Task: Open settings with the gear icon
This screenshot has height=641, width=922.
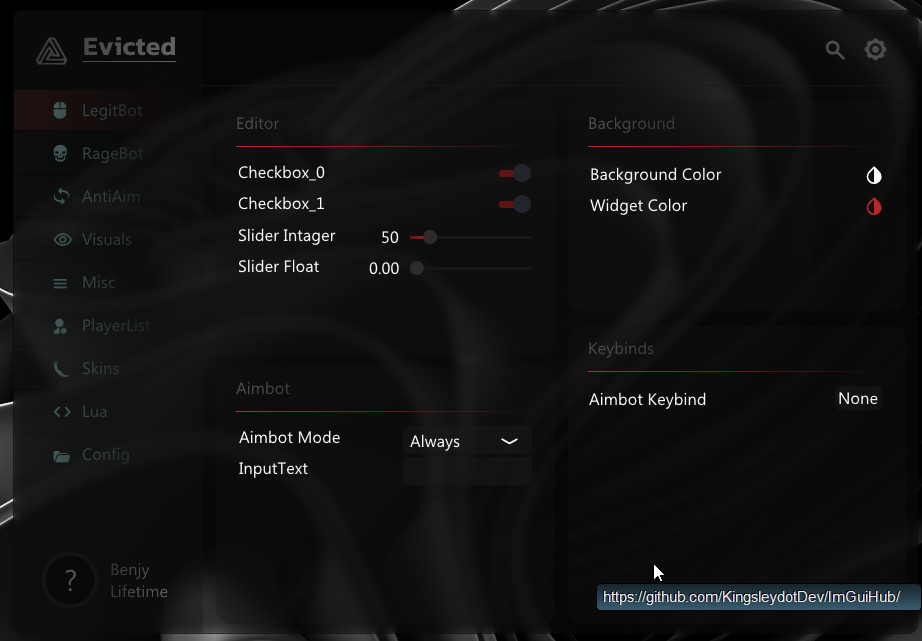Action: point(875,49)
